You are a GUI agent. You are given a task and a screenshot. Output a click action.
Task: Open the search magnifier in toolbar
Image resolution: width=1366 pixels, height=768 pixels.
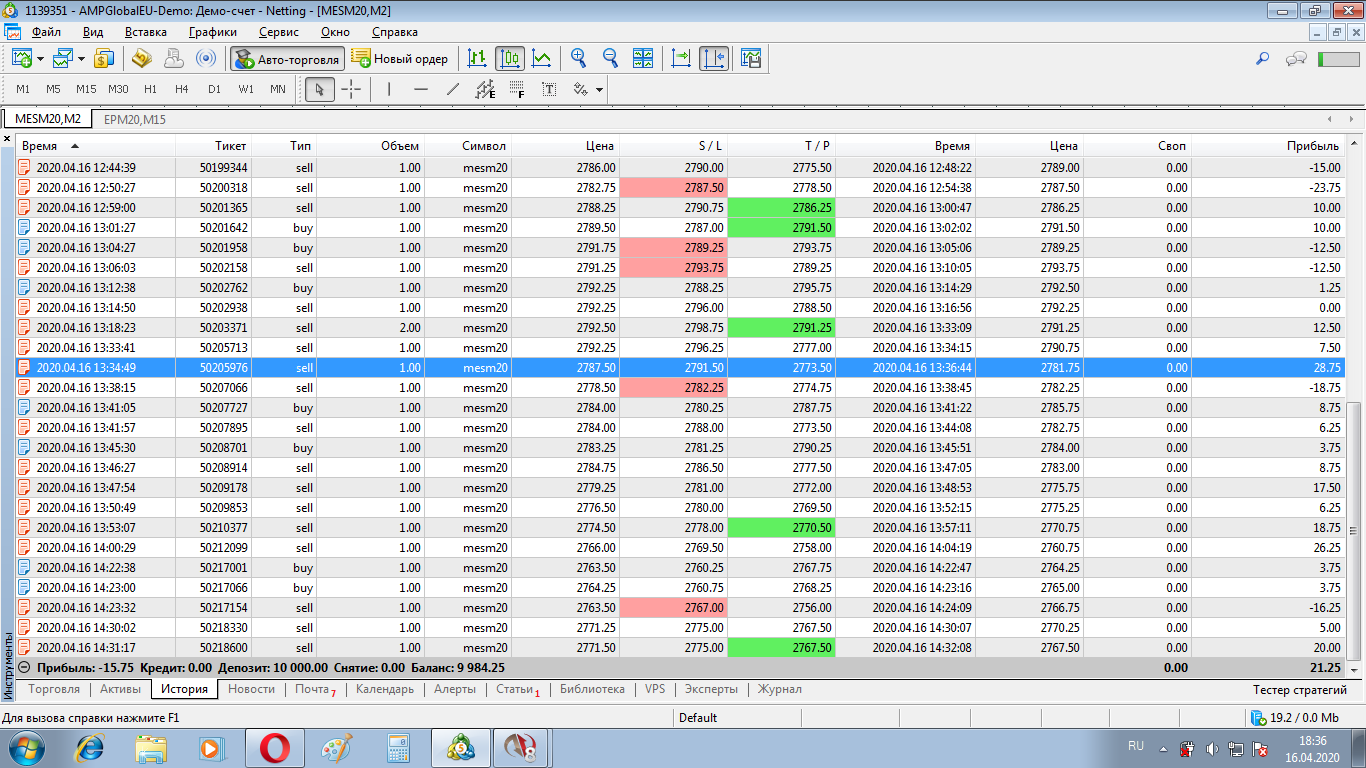pyautogui.click(x=1262, y=59)
